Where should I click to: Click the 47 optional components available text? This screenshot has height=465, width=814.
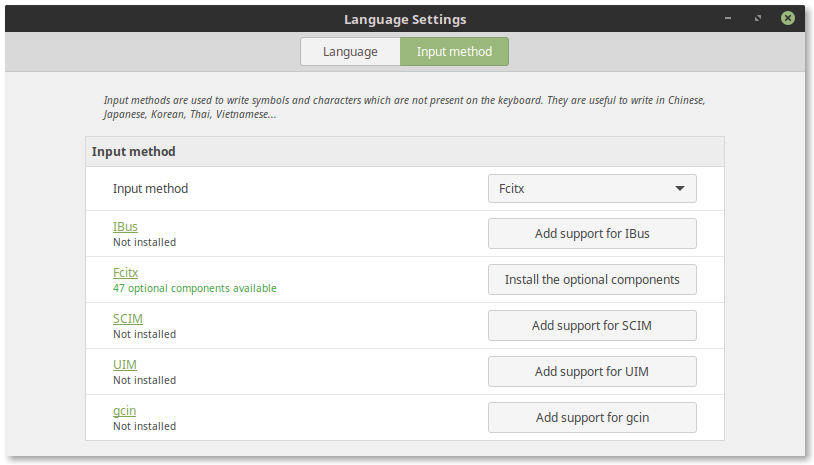coord(194,288)
